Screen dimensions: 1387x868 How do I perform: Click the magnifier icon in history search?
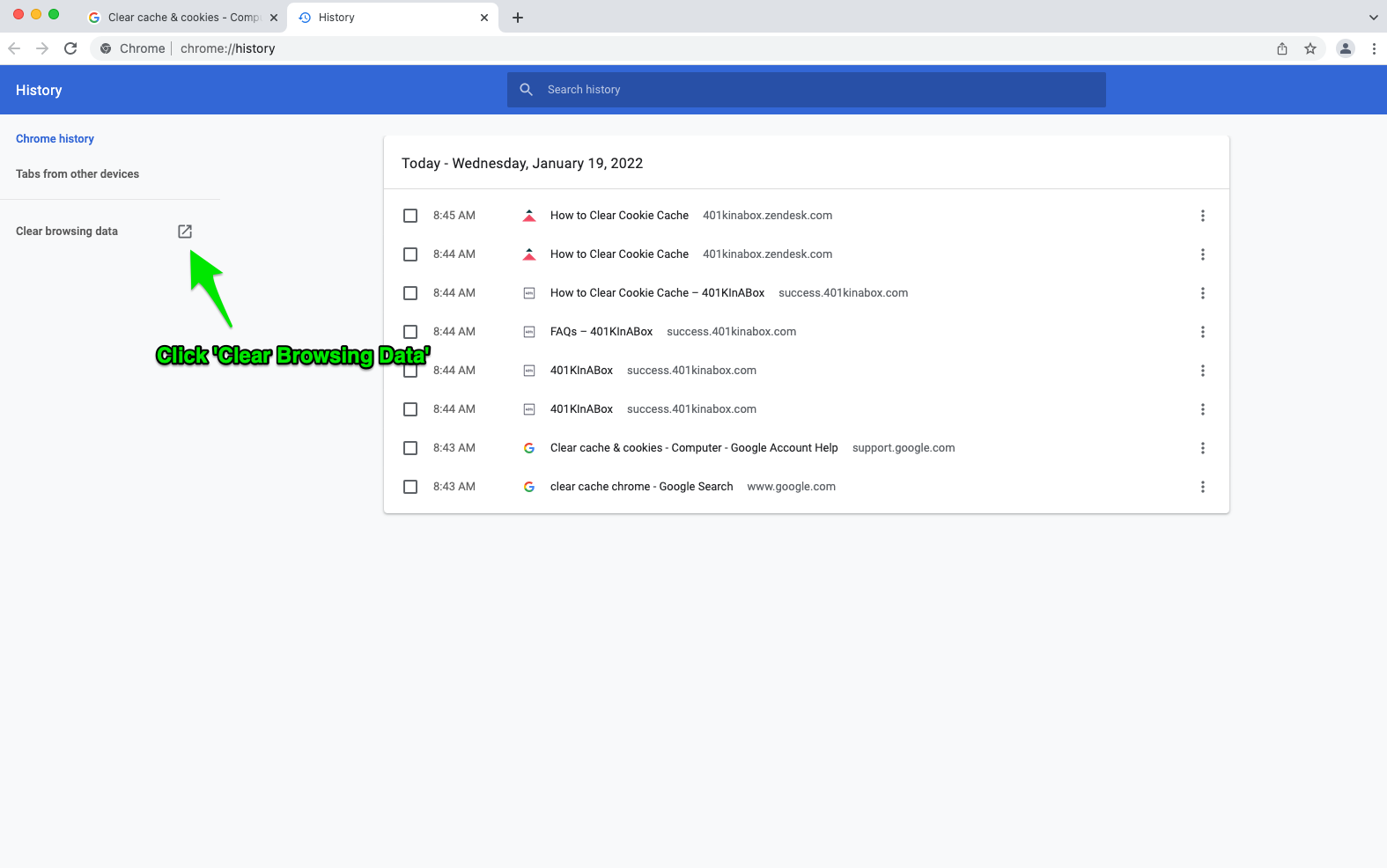point(527,90)
